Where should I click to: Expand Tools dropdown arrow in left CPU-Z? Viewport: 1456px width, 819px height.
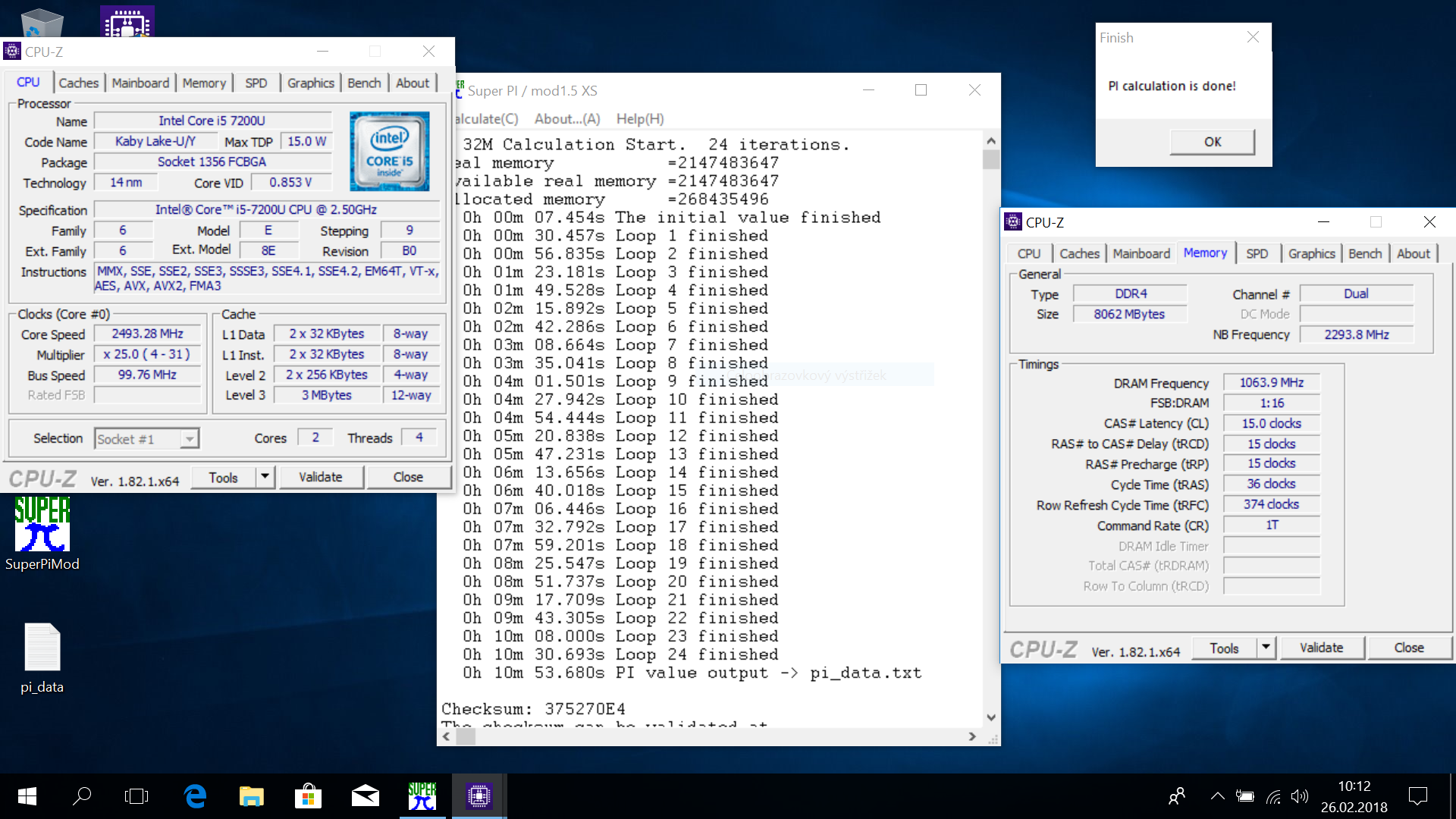[265, 477]
